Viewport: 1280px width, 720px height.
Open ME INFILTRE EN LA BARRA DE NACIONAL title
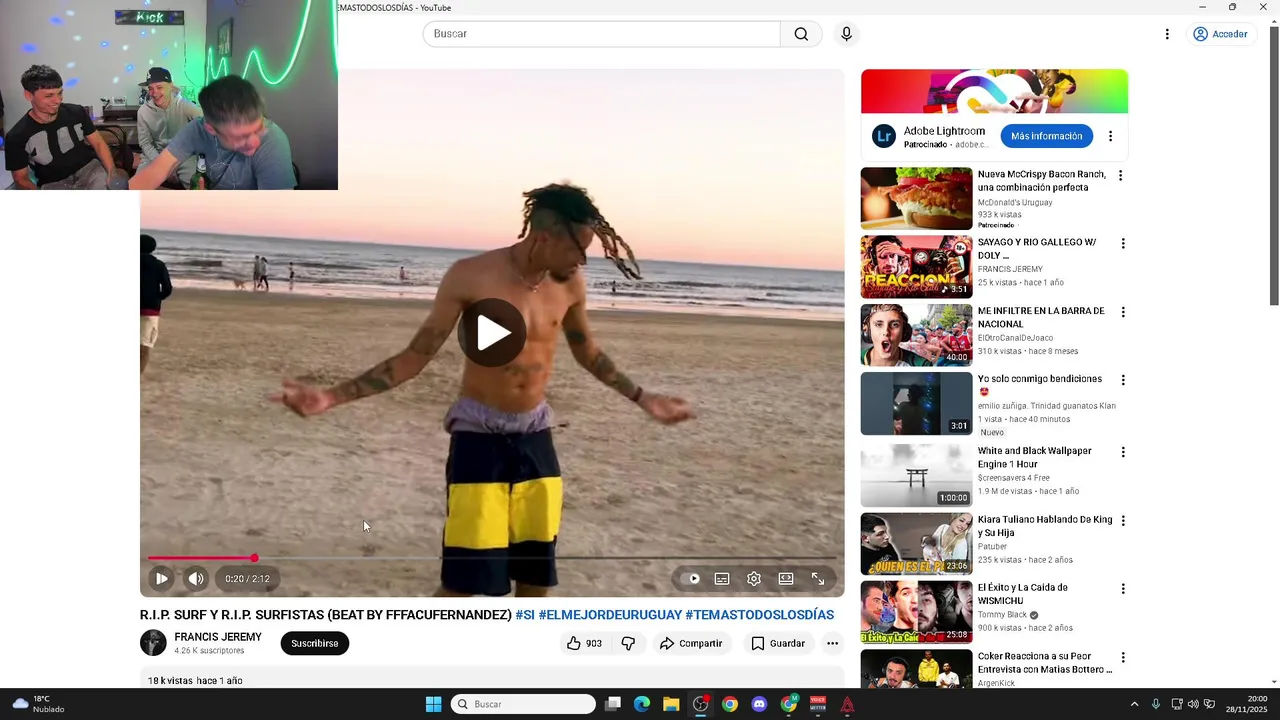1041,318
